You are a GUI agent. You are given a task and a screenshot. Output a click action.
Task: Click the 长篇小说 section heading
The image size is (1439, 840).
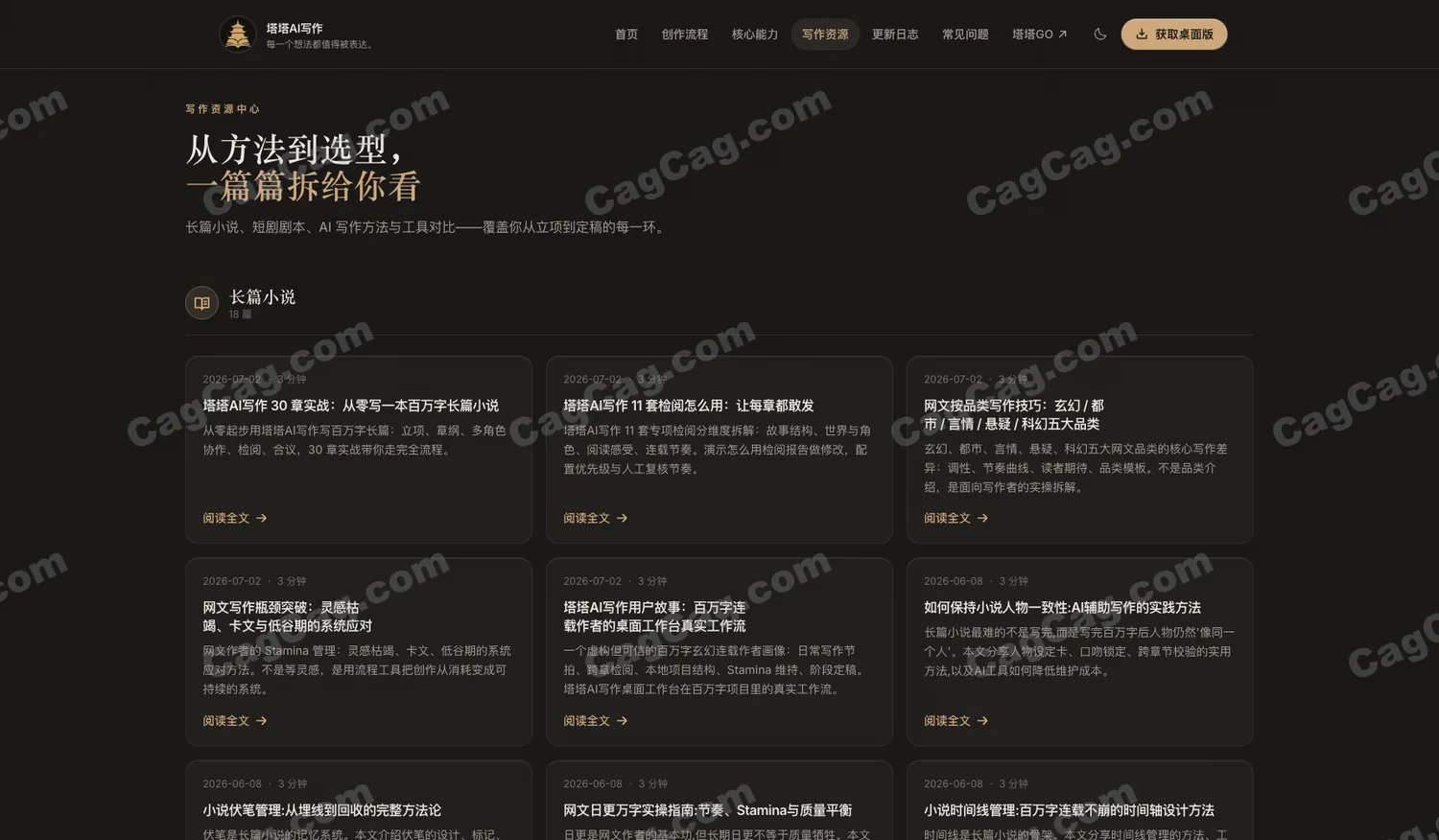pyautogui.click(x=262, y=297)
